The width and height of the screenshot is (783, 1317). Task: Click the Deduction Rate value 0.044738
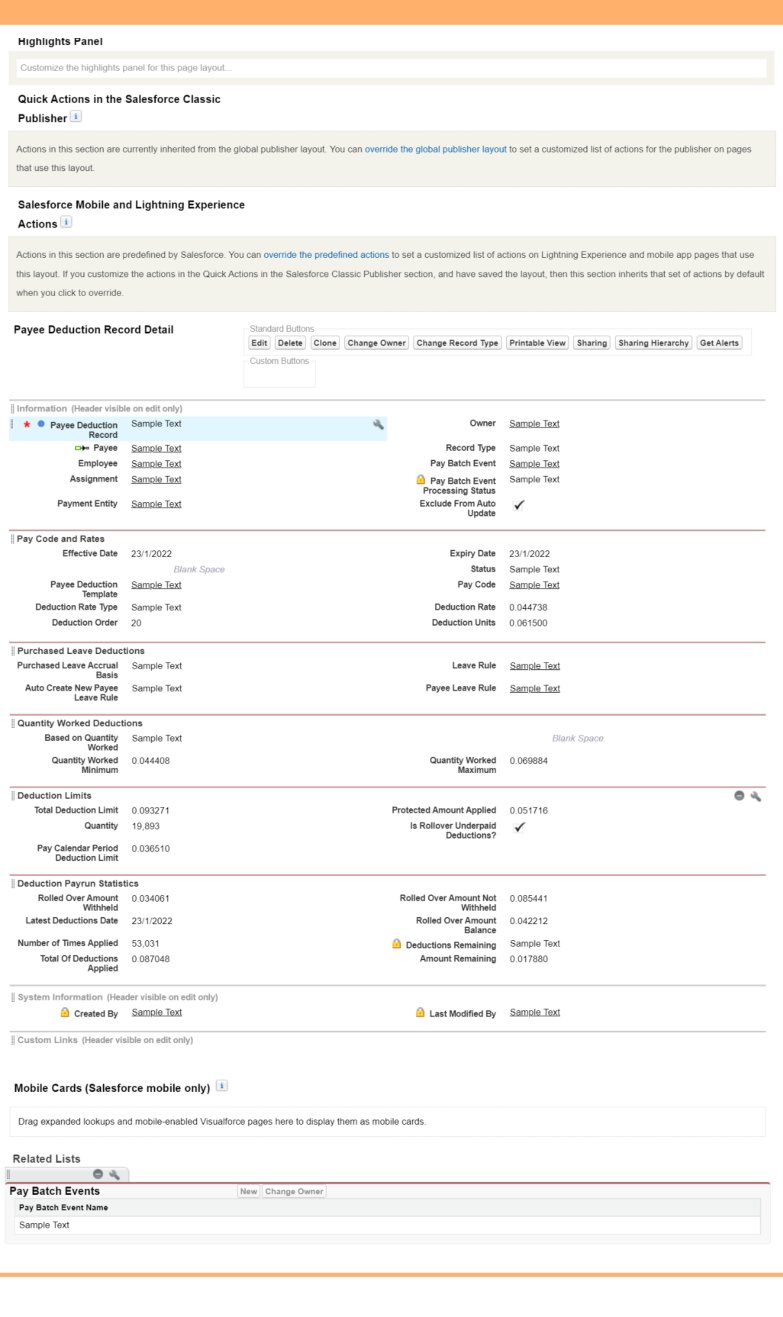[528, 607]
